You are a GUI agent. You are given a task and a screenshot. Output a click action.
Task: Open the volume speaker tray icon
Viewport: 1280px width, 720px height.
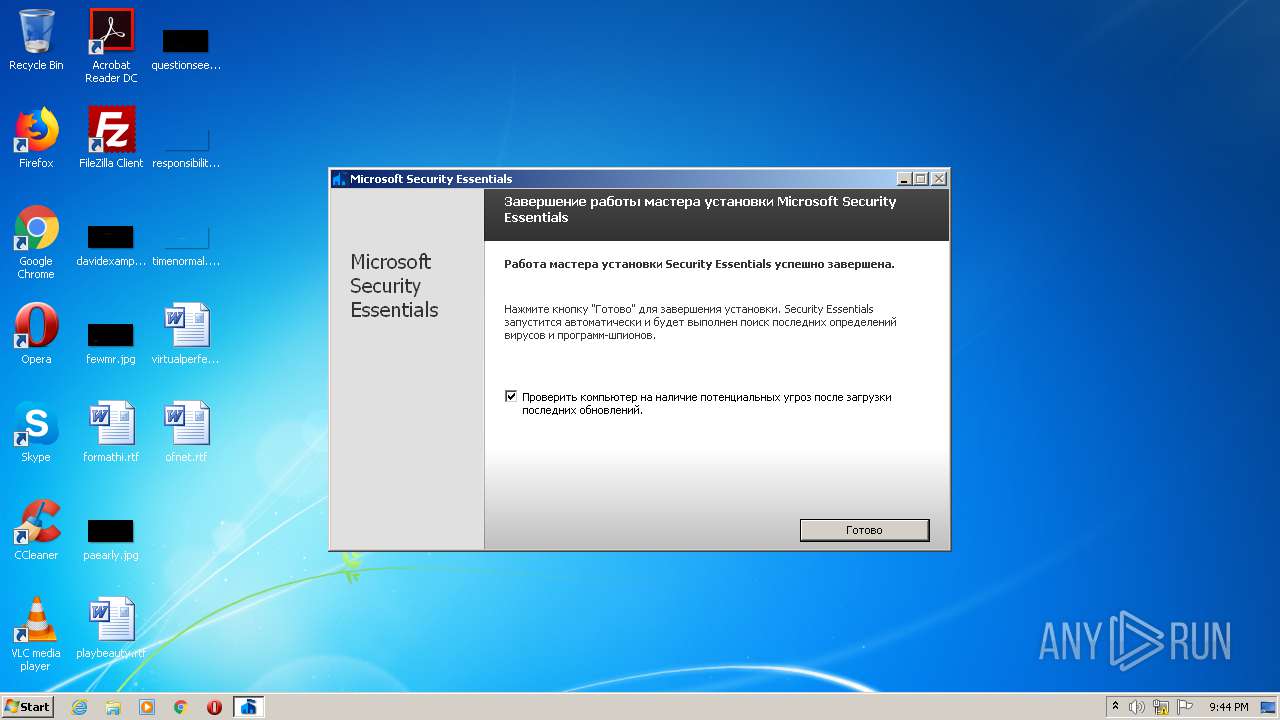(1137, 707)
